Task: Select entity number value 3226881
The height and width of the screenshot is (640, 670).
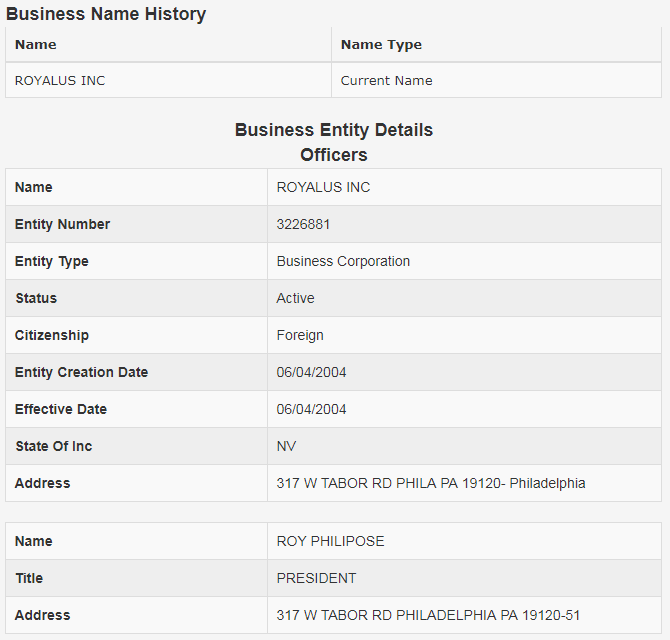Action: 303,224
